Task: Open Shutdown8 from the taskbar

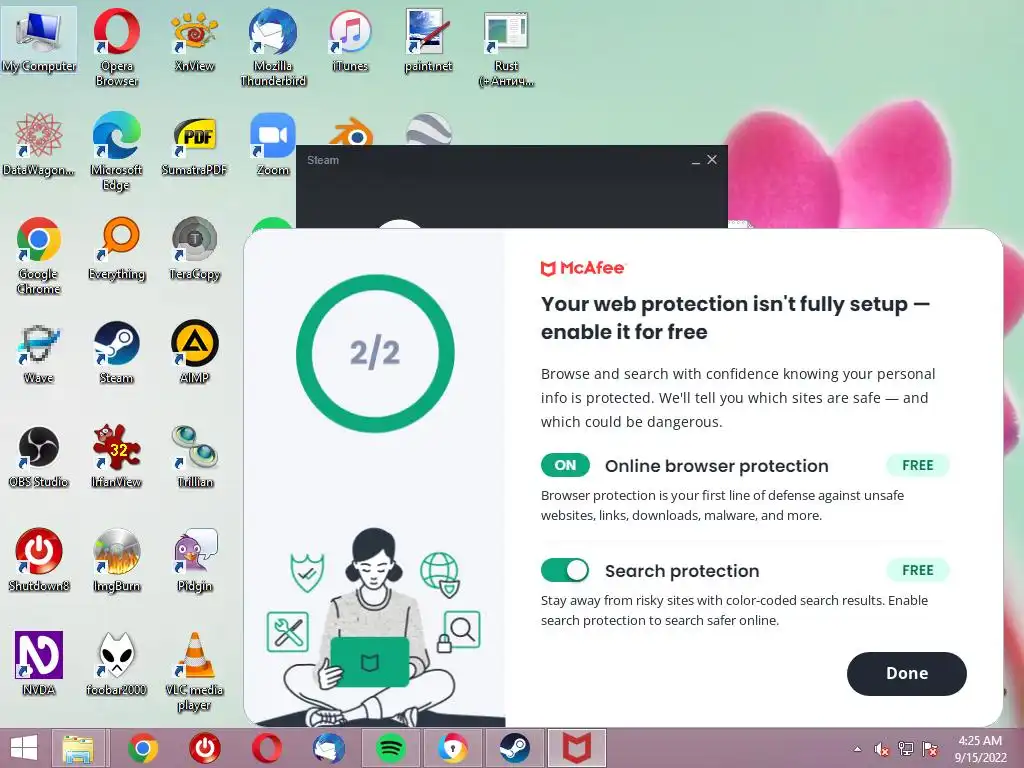Action: (x=205, y=748)
